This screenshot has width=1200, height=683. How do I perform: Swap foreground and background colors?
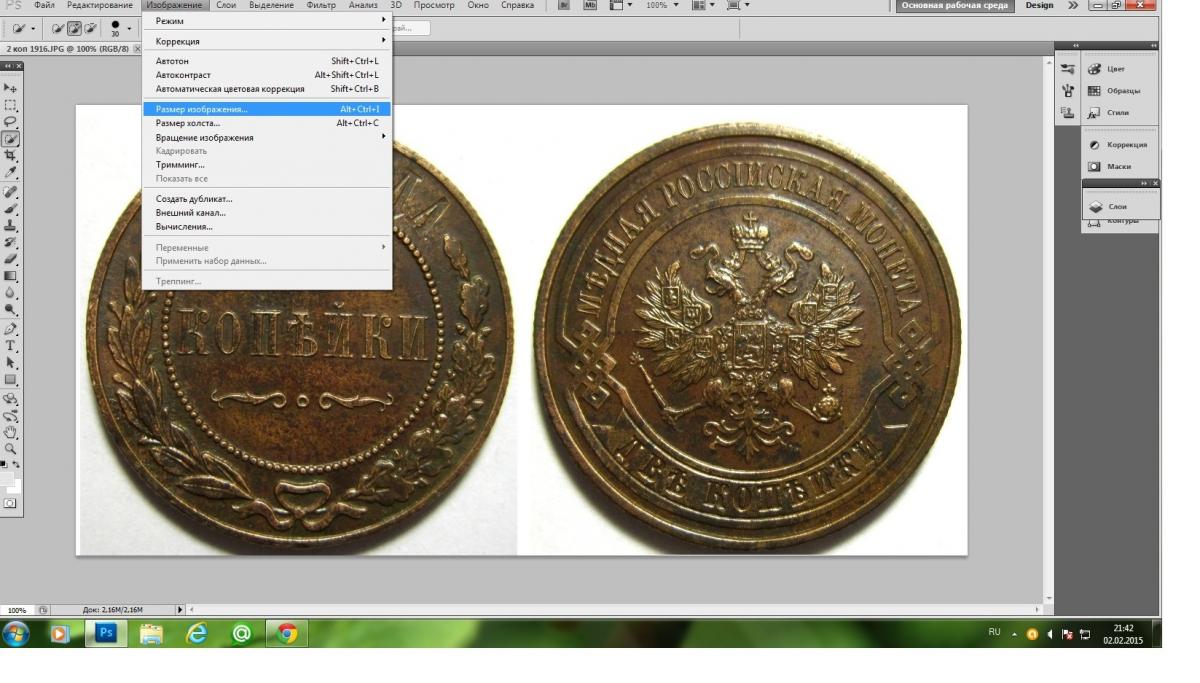pyautogui.click(x=17, y=462)
